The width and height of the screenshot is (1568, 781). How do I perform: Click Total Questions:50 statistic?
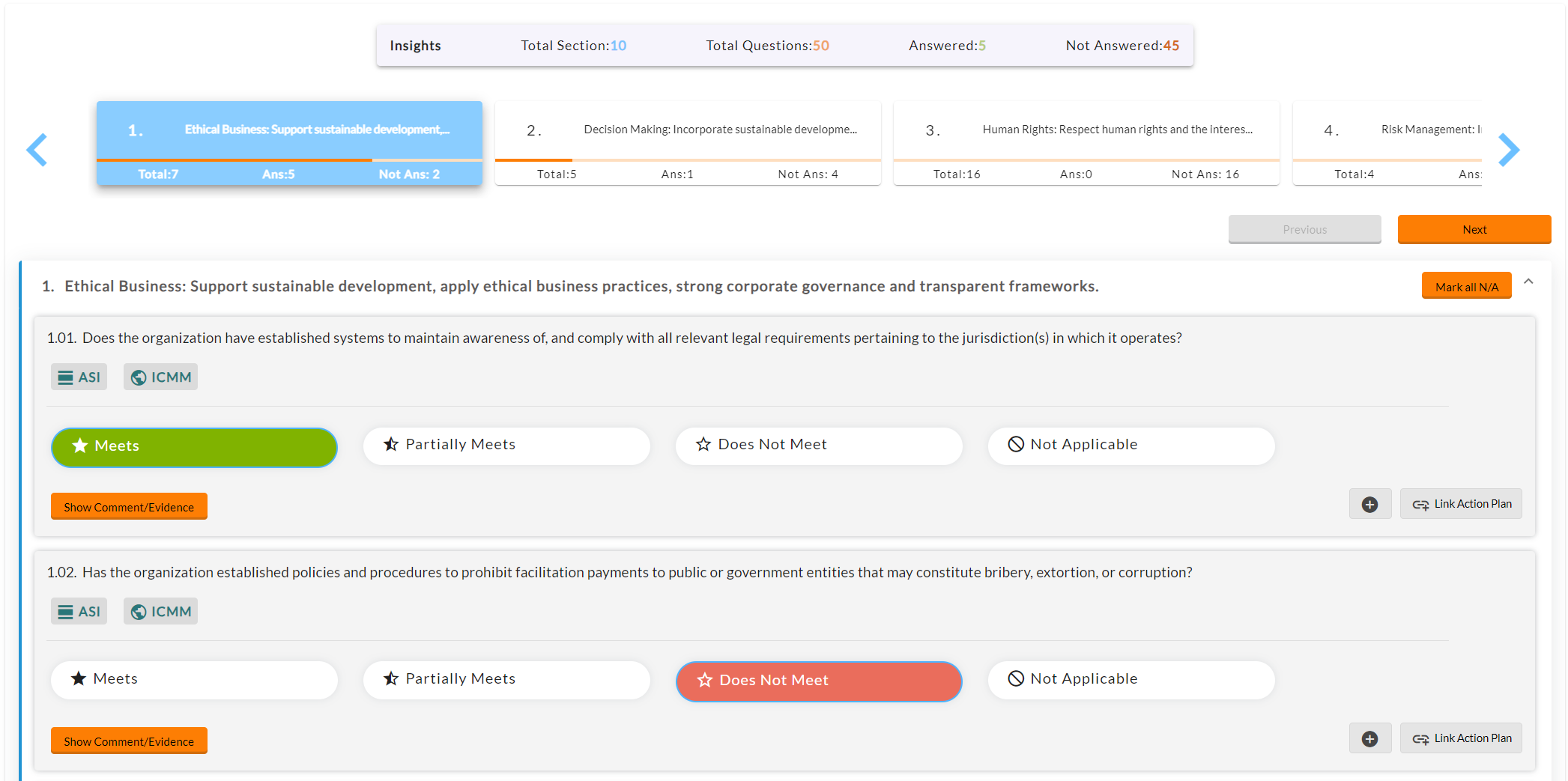[x=767, y=46]
